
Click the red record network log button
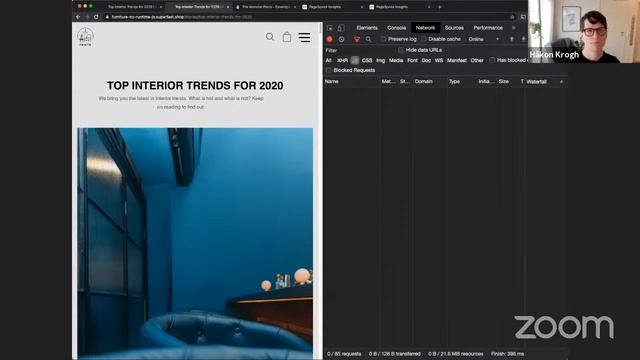pyautogui.click(x=329, y=39)
